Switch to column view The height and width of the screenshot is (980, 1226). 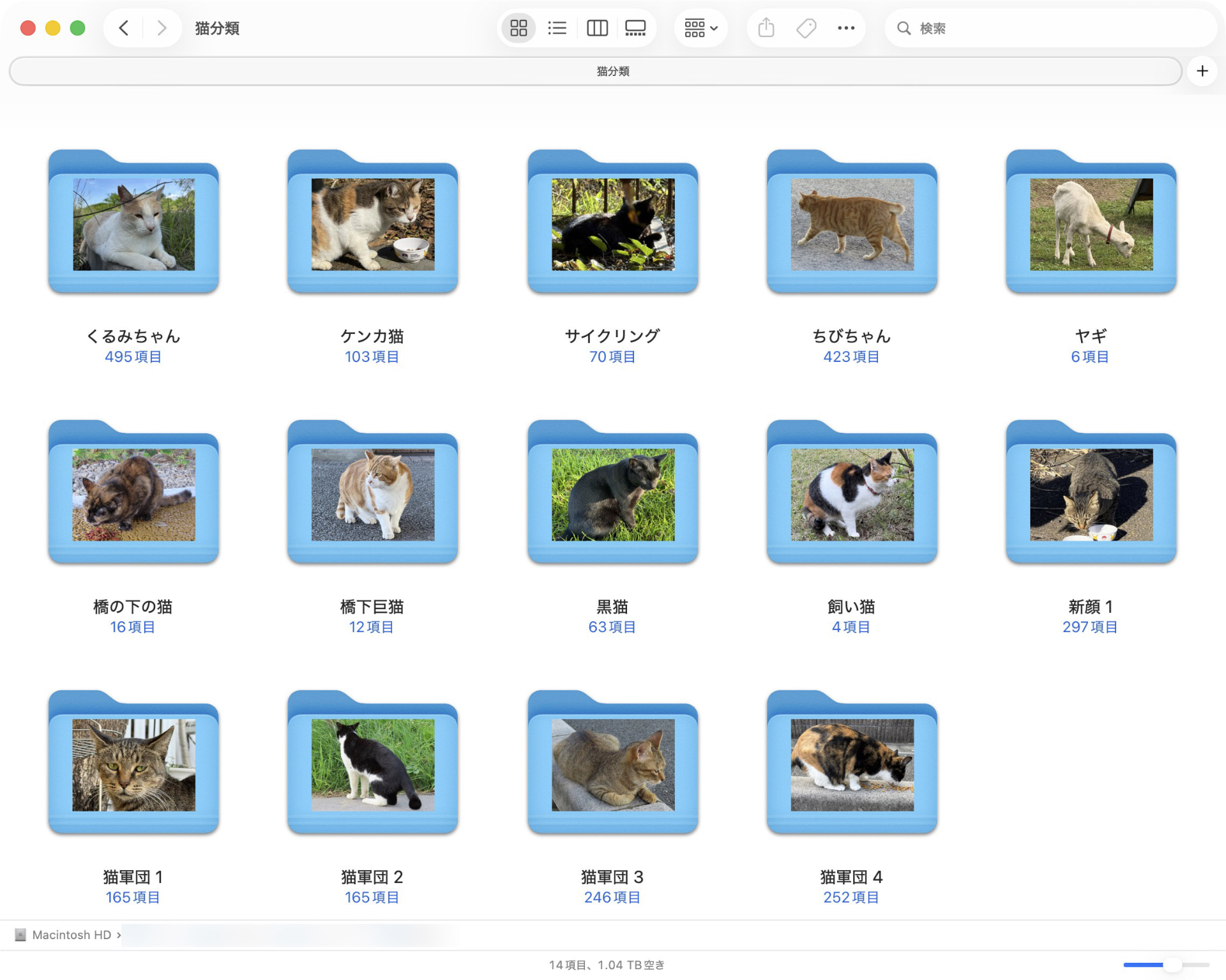[x=596, y=28]
